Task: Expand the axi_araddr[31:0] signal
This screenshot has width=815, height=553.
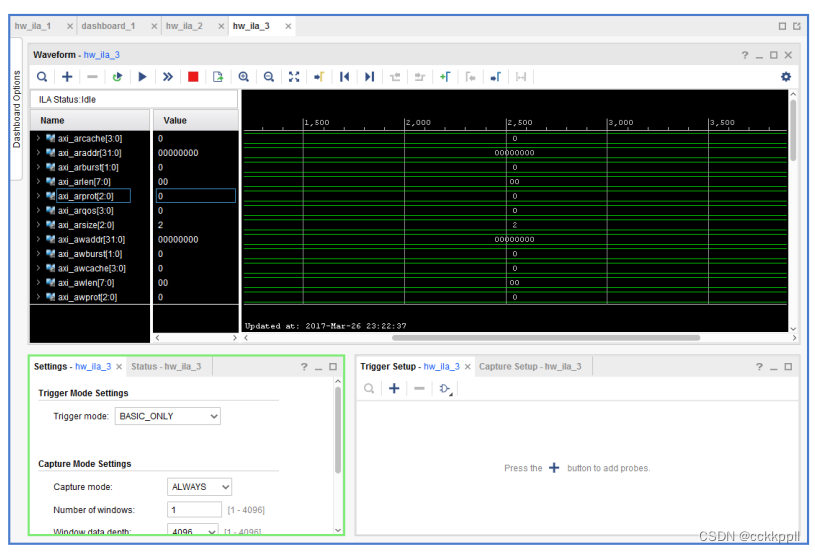Action: [38, 153]
